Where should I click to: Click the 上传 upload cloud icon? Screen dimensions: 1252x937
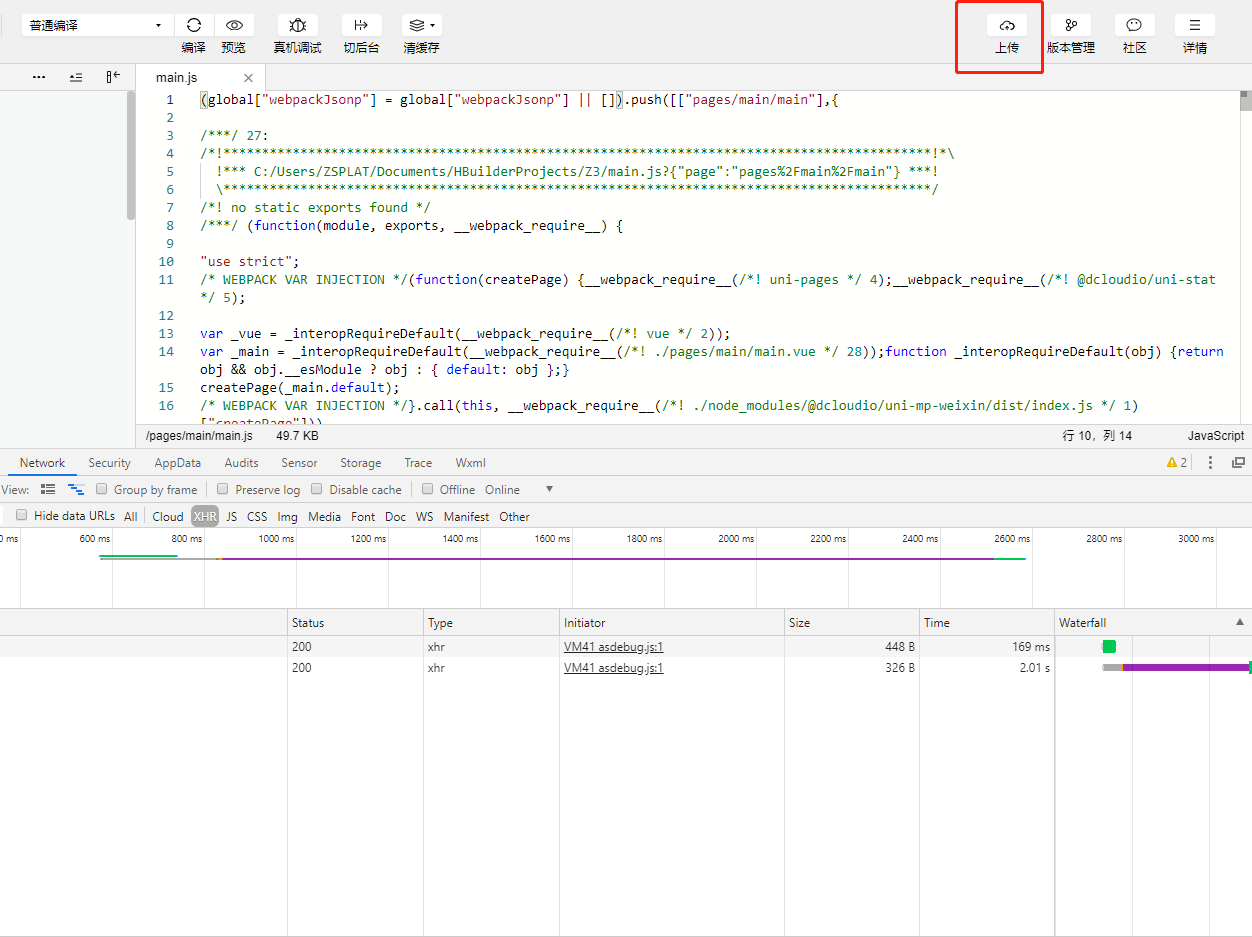[1007, 25]
